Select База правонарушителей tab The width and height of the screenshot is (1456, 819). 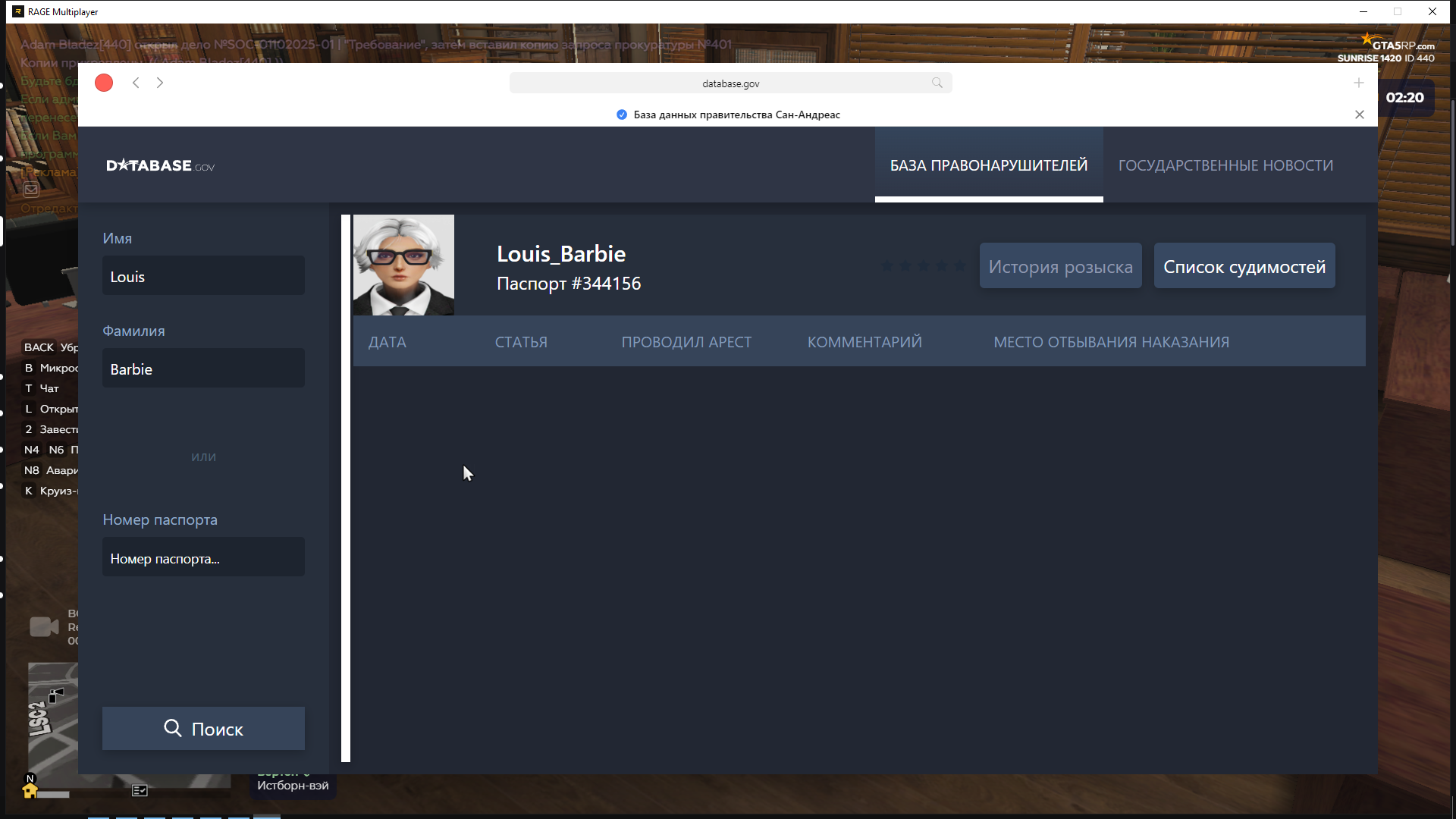(988, 165)
